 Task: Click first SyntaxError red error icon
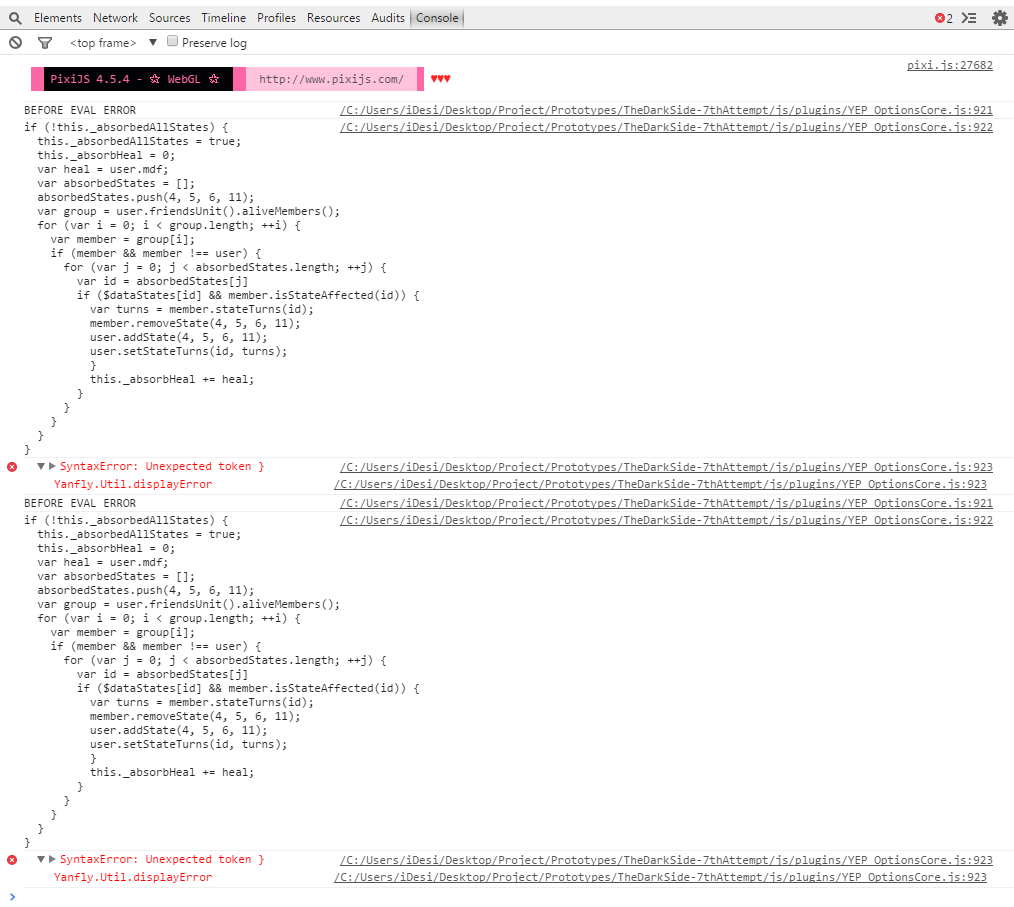click(x=12, y=467)
